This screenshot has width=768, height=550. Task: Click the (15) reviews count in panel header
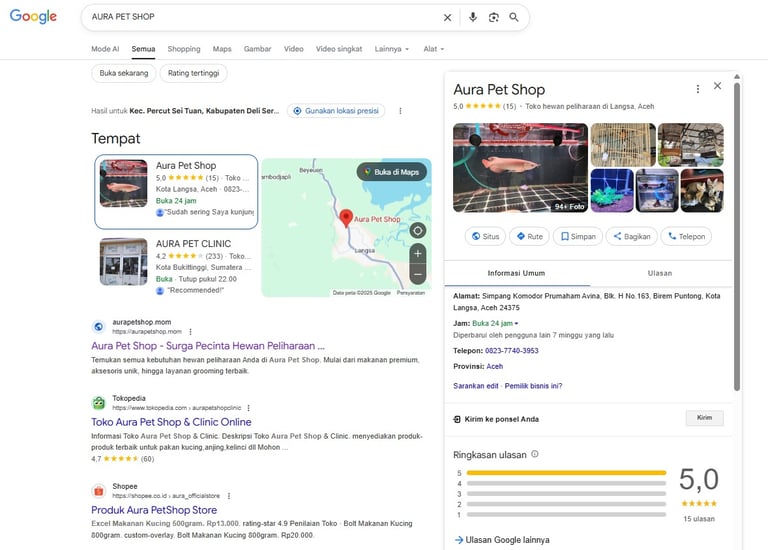pyautogui.click(x=509, y=106)
